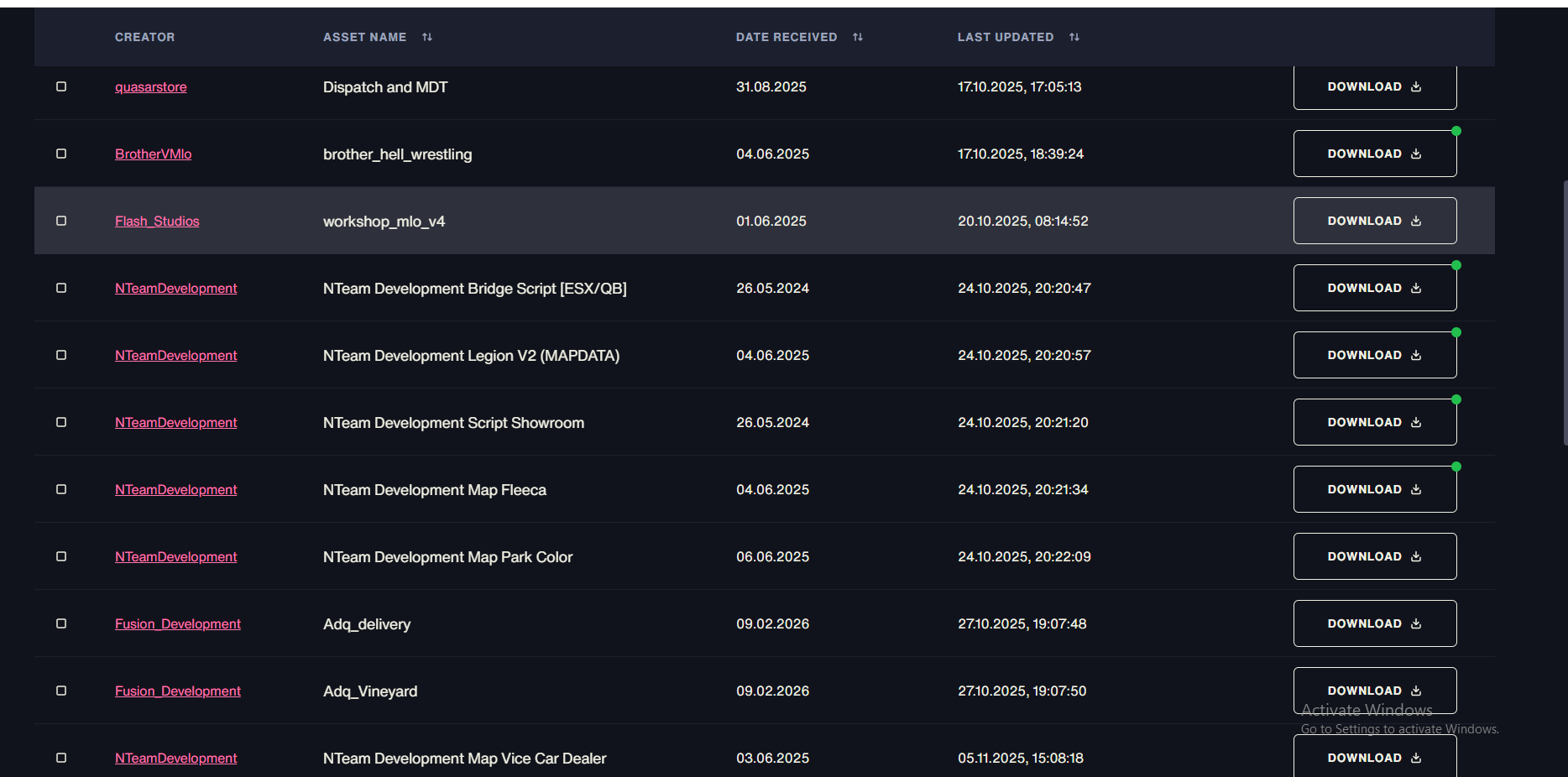Viewport: 1568px width, 777px height.
Task: Tick checkbox beside Adq_Vineyard asset
Action: click(x=61, y=691)
